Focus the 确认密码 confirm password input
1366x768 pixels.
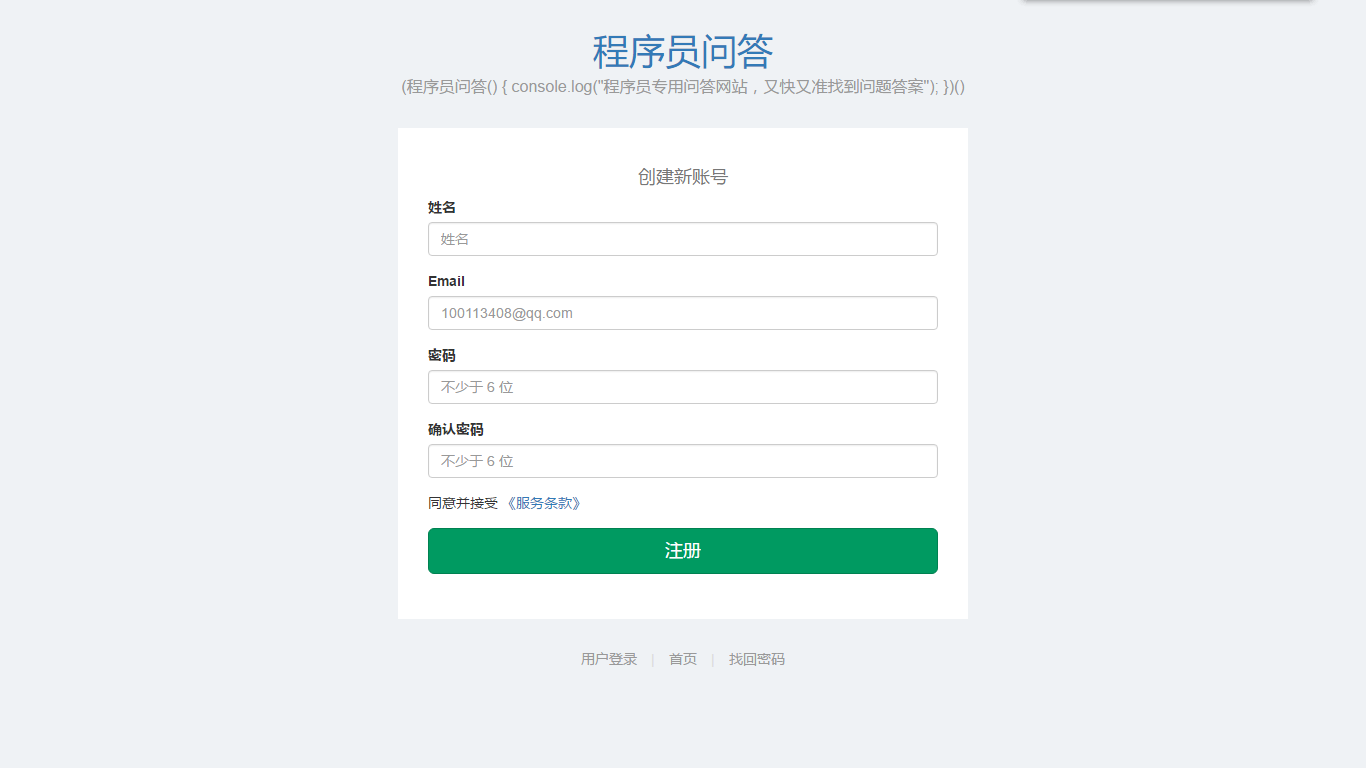click(683, 461)
